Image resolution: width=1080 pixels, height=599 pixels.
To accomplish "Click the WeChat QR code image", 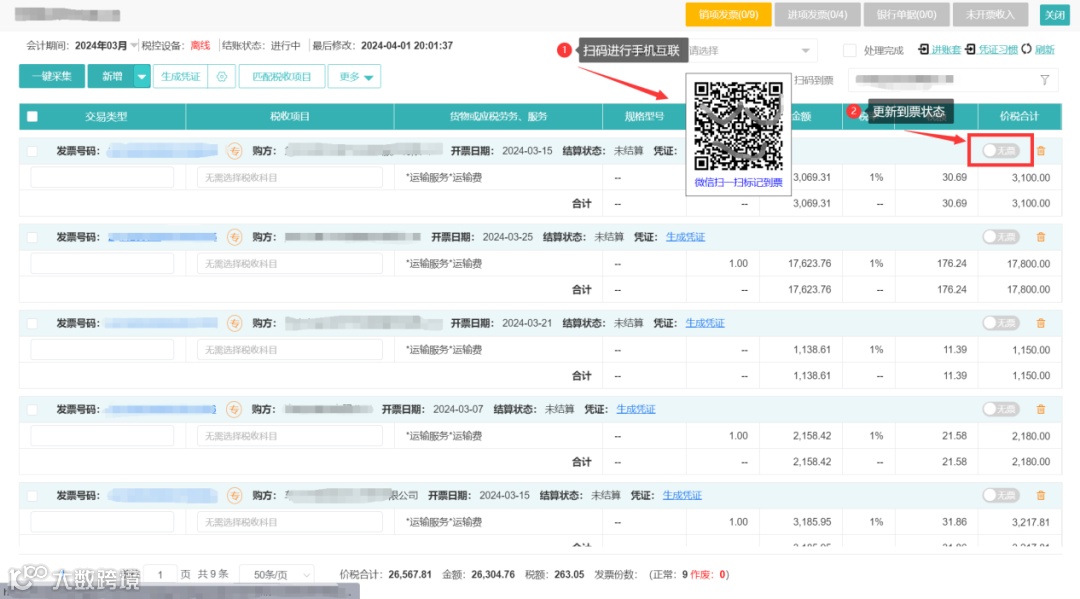I will tap(738, 127).
